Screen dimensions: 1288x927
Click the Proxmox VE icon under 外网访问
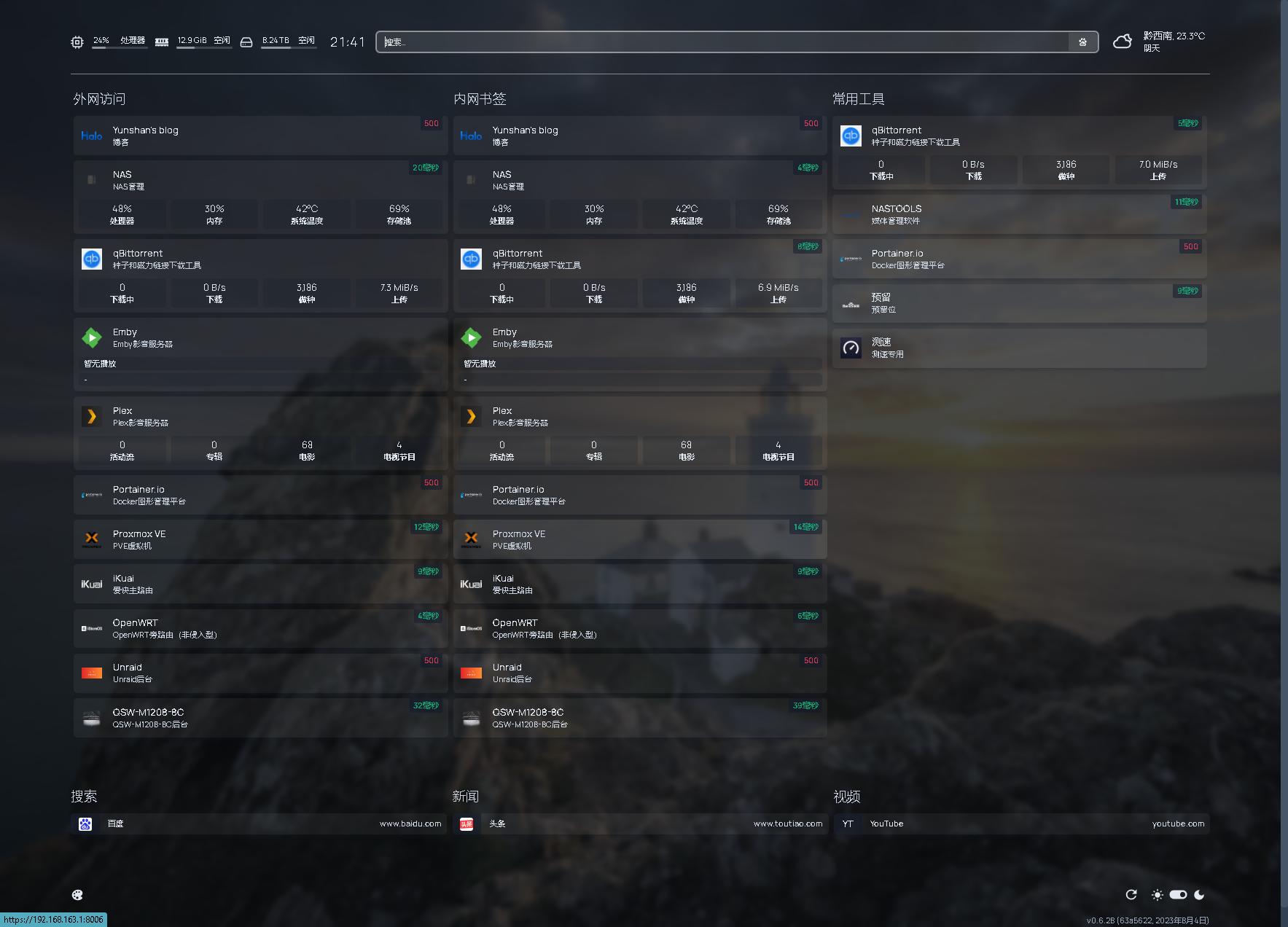pos(92,539)
